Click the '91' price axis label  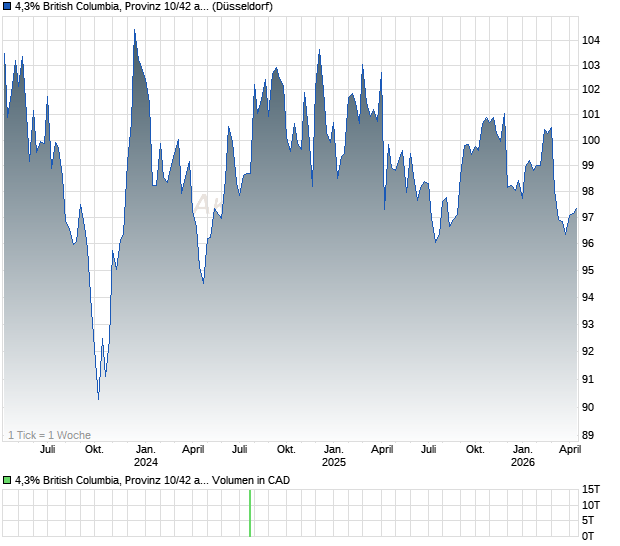pyautogui.click(x=588, y=380)
